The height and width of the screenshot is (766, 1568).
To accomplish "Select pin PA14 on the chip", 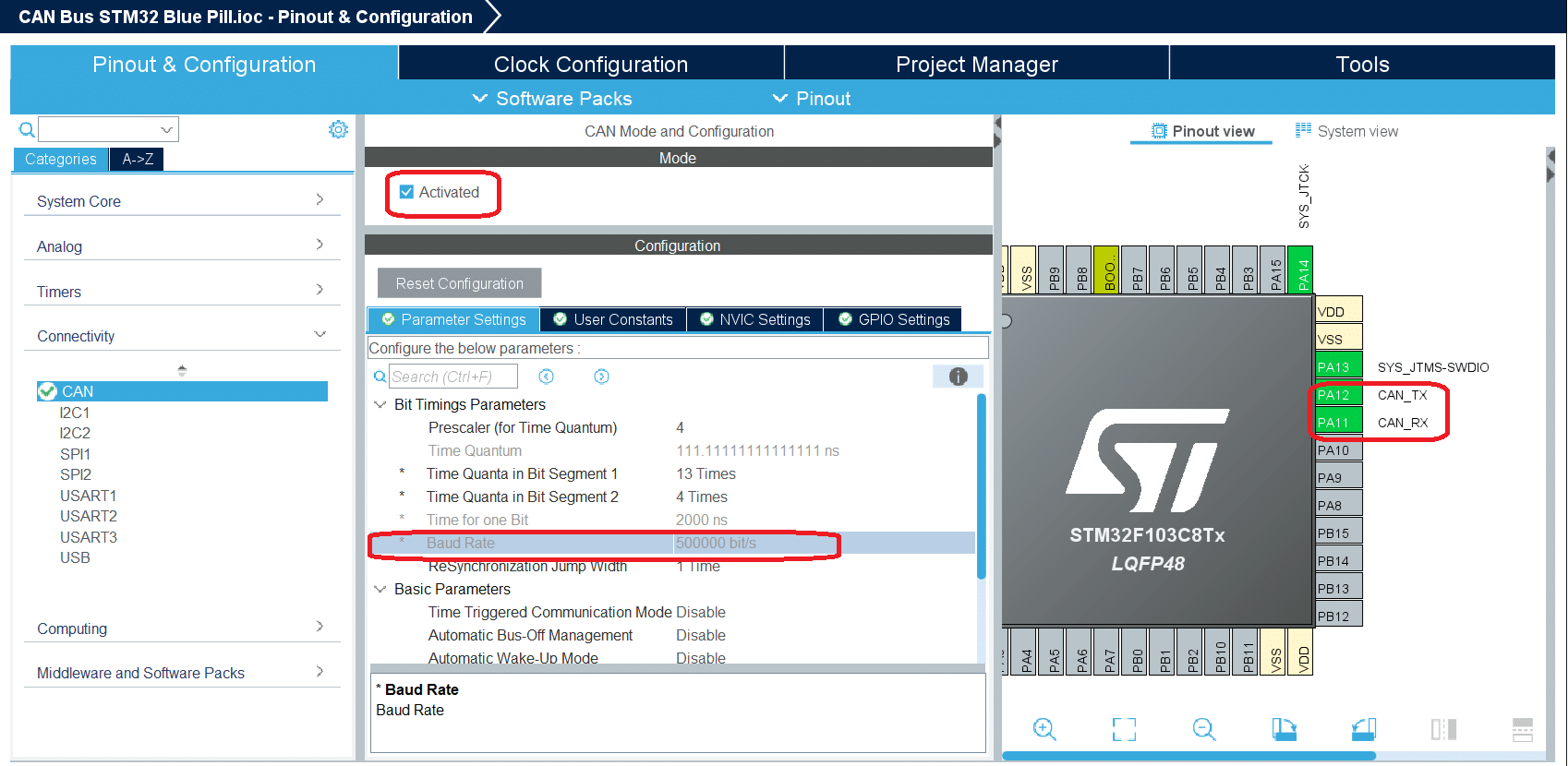I will (x=1300, y=269).
